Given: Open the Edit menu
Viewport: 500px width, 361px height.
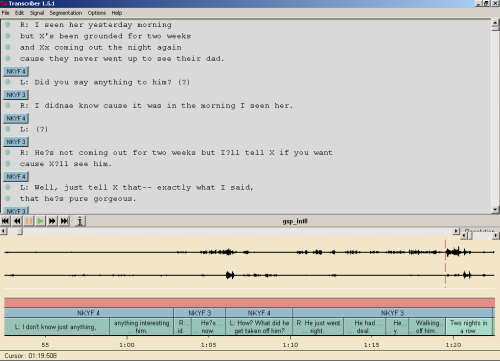Looking at the screenshot, I should [19, 13].
